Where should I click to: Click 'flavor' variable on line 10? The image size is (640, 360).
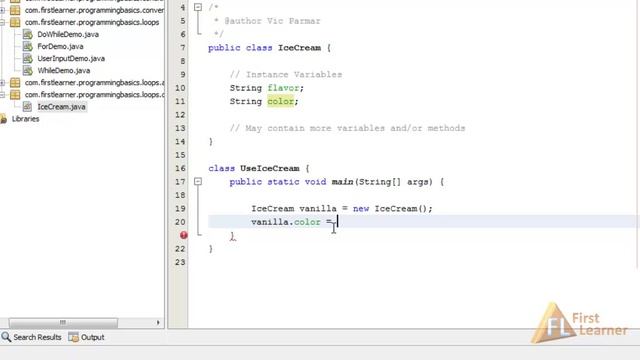point(283,88)
